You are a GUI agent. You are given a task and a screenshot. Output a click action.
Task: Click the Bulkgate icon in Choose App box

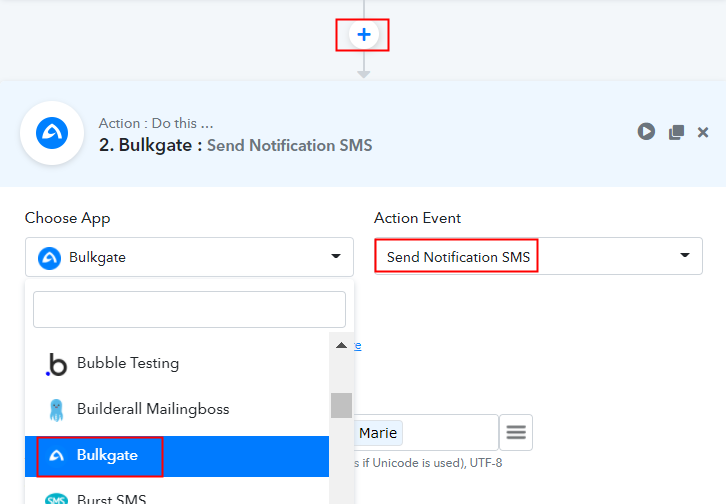(50, 258)
